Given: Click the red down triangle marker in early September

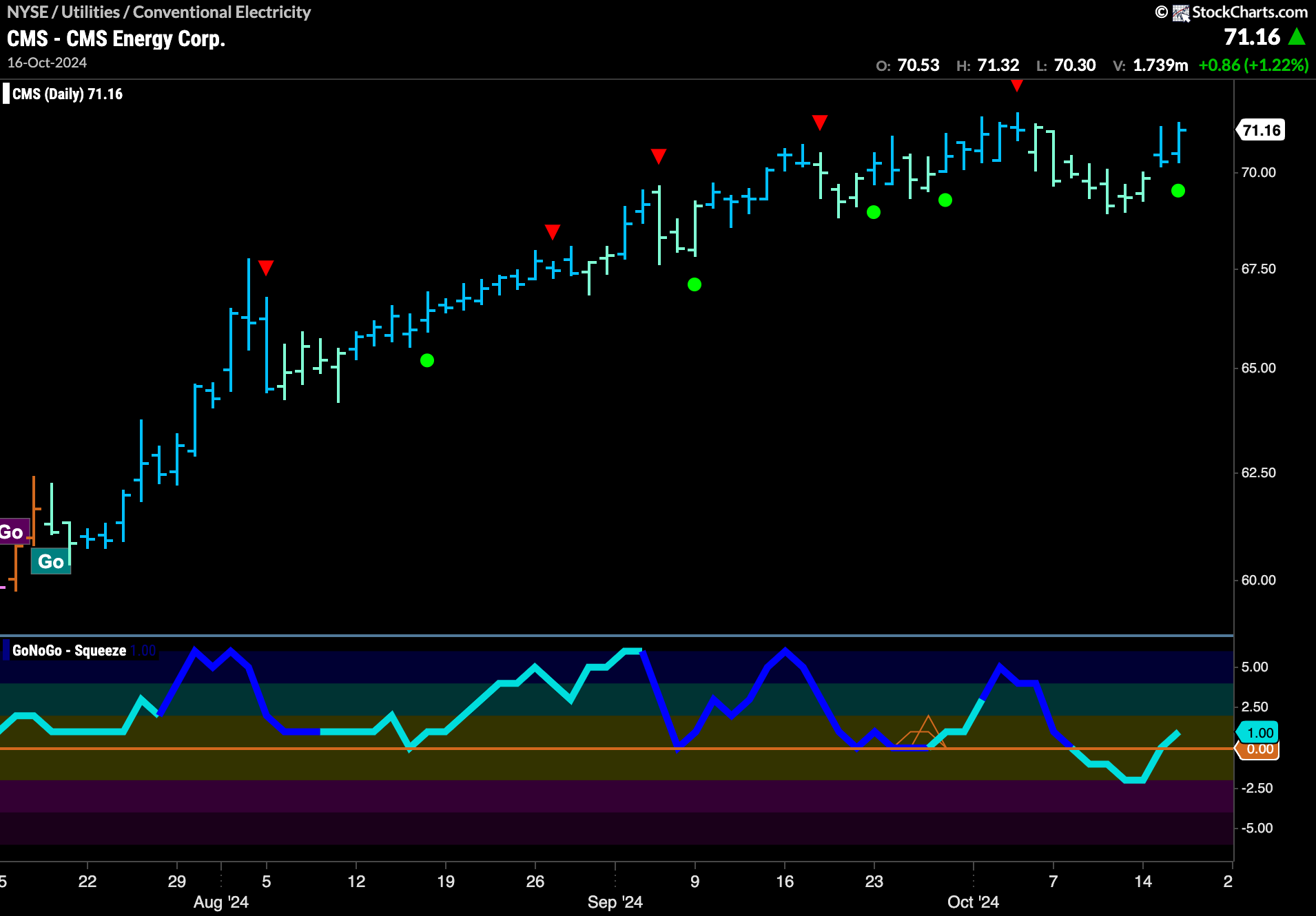Looking at the screenshot, I should coord(659,156).
